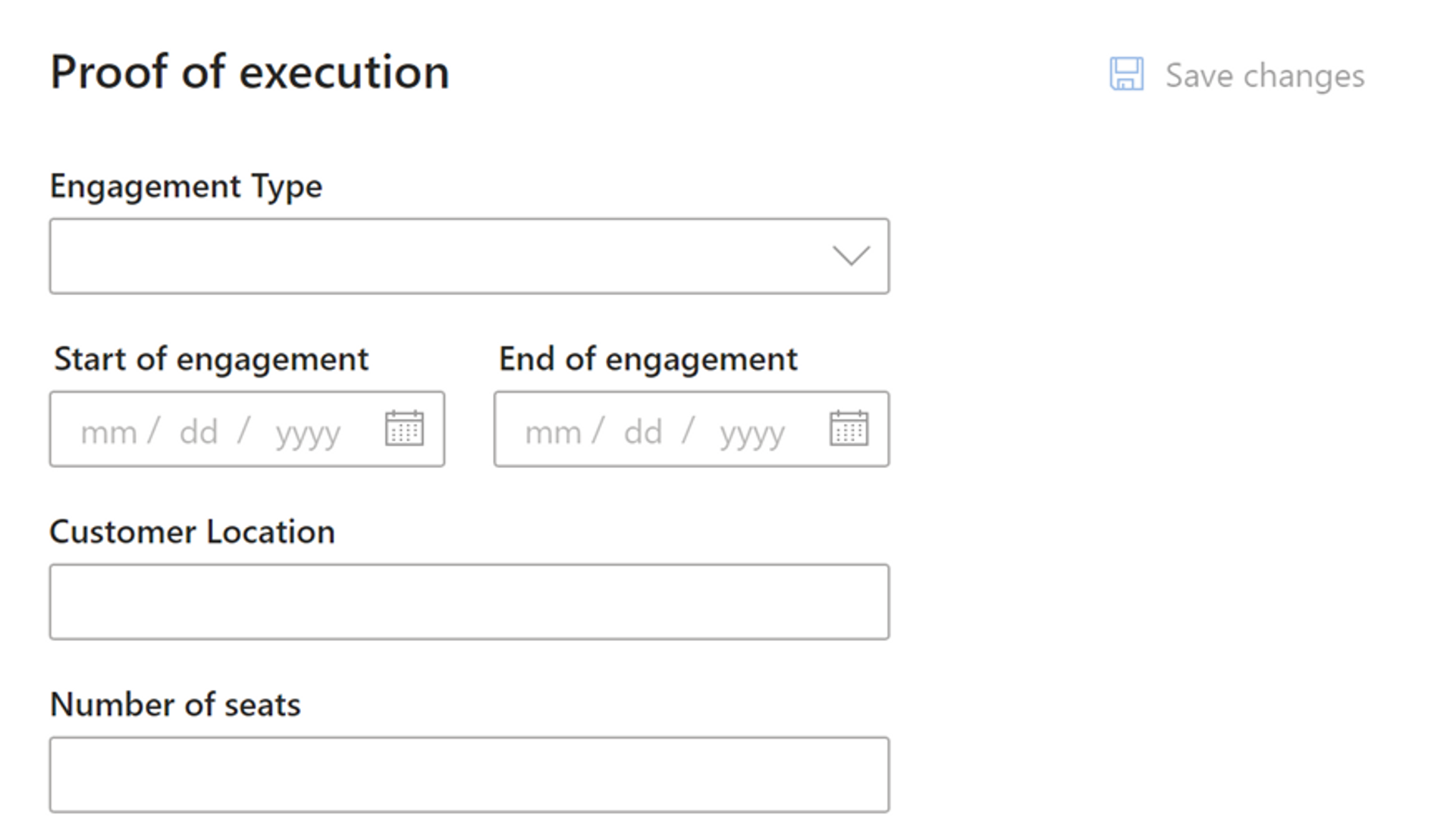Focus the Customer Location text box

coord(469,602)
